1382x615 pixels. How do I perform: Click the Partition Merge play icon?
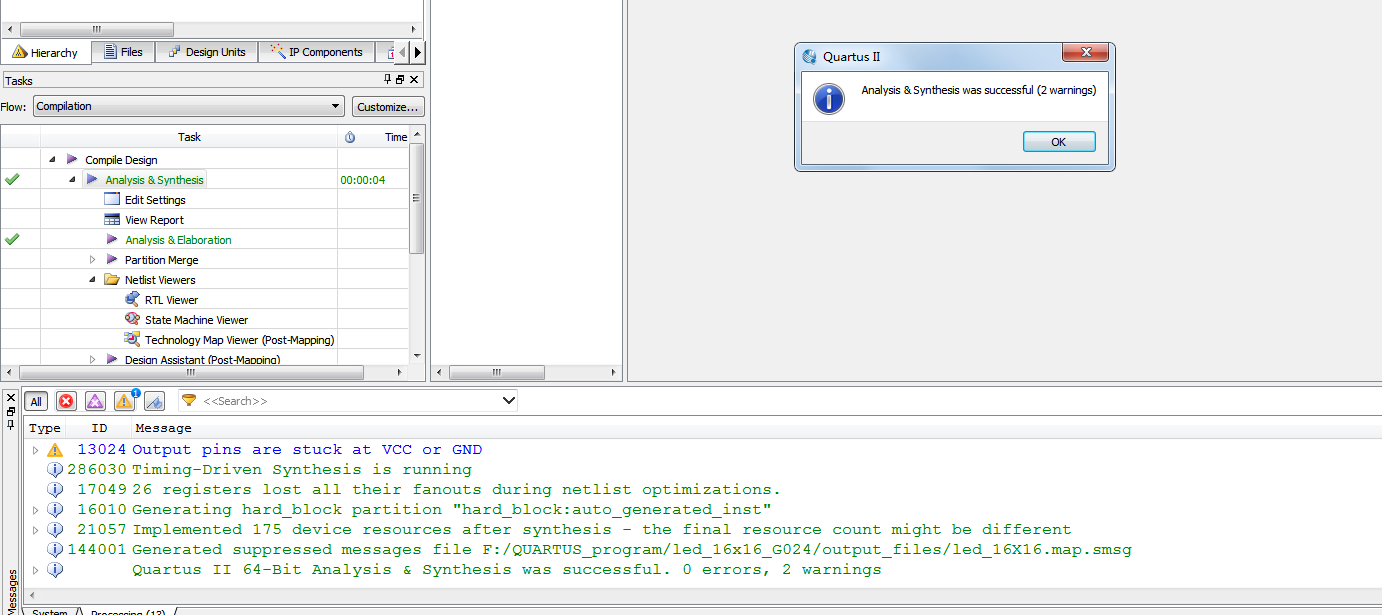coord(112,259)
